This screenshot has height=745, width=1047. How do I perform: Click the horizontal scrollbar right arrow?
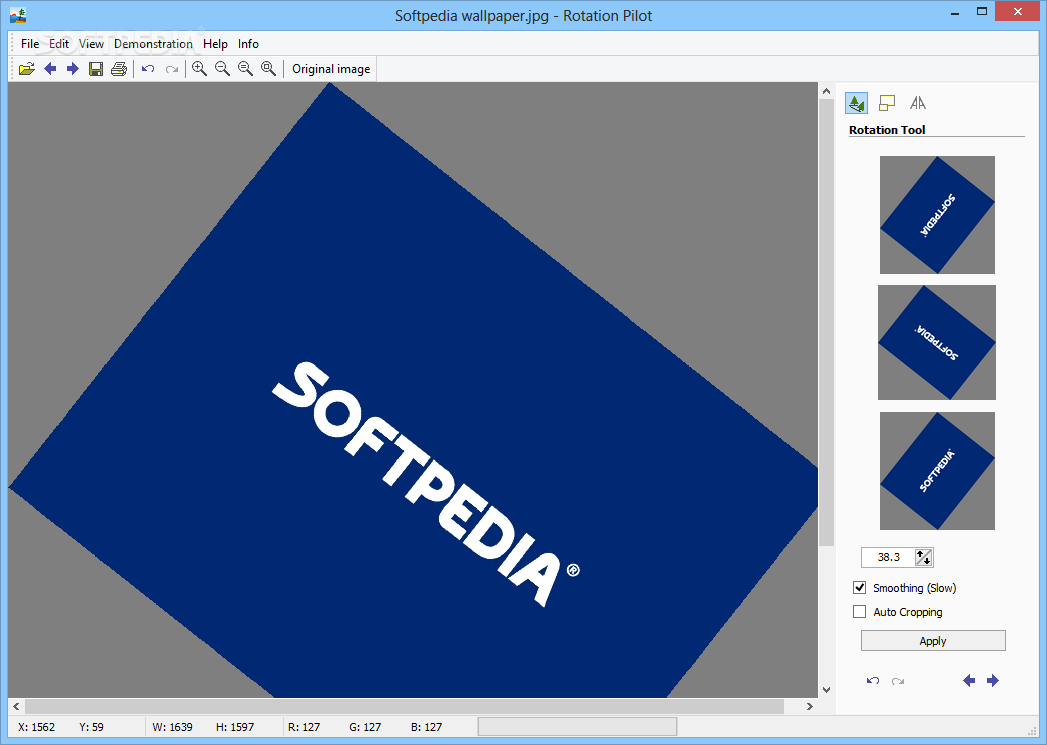tap(810, 706)
